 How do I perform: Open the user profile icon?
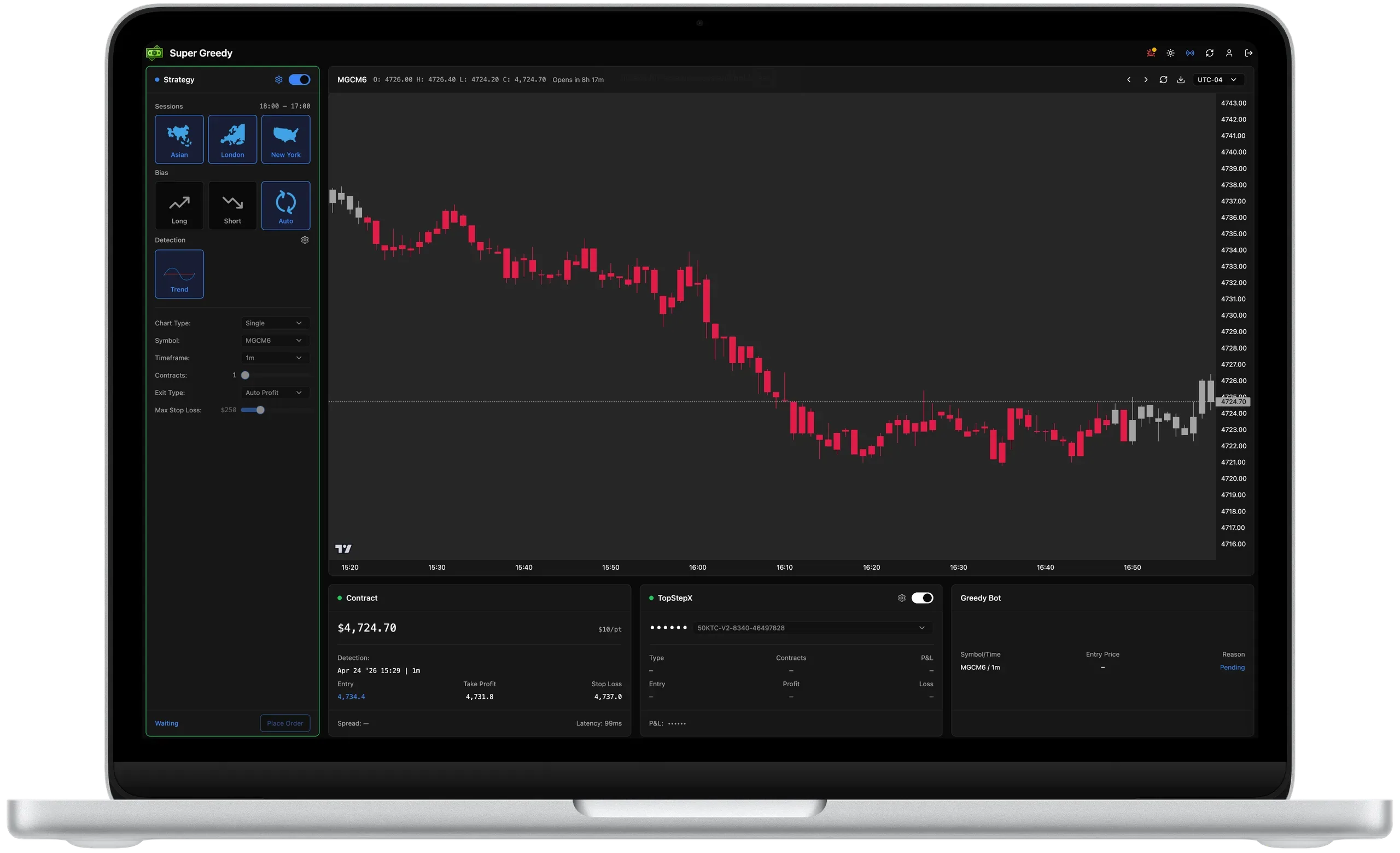[1228, 53]
